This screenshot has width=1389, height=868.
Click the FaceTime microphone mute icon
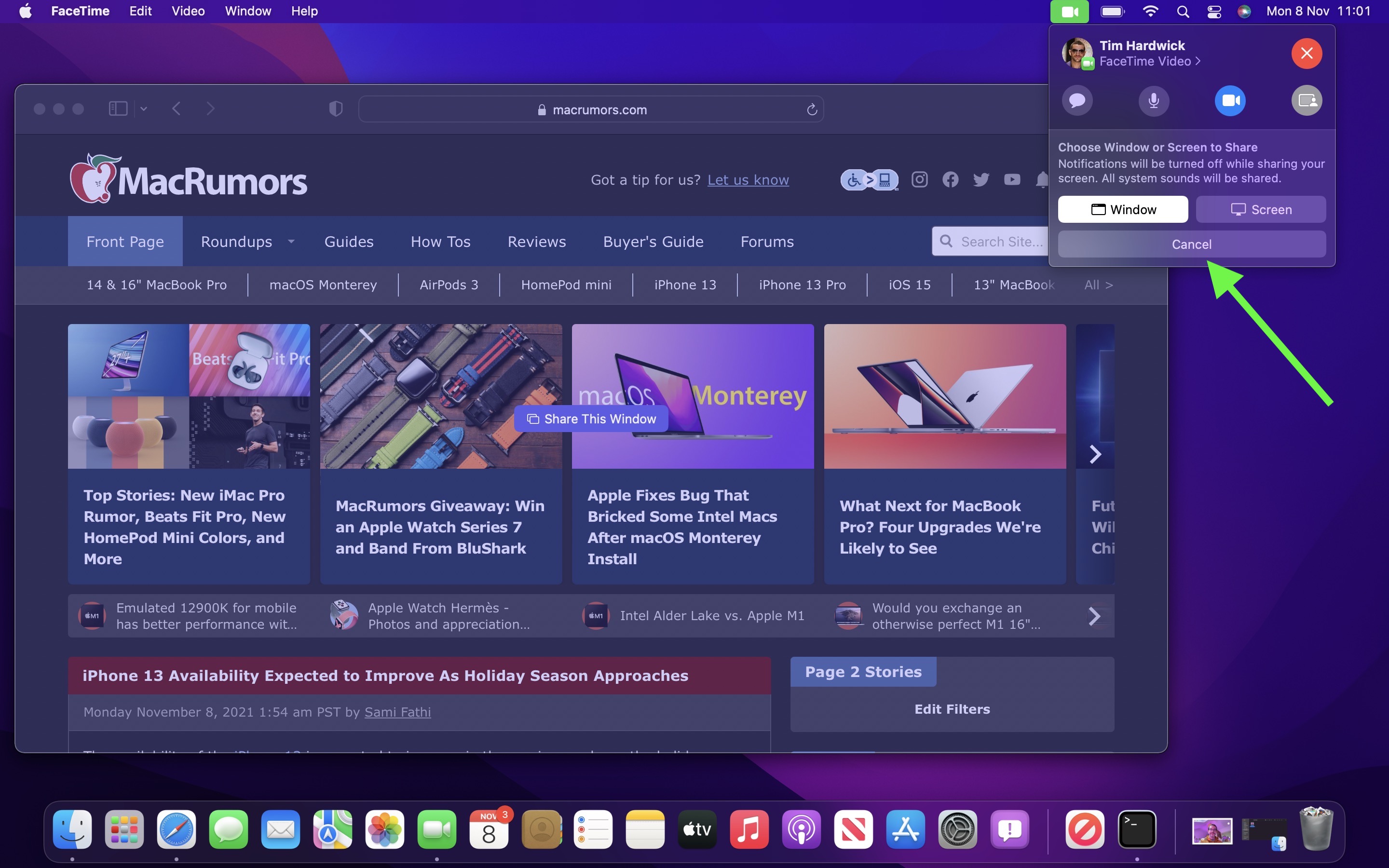1153,99
